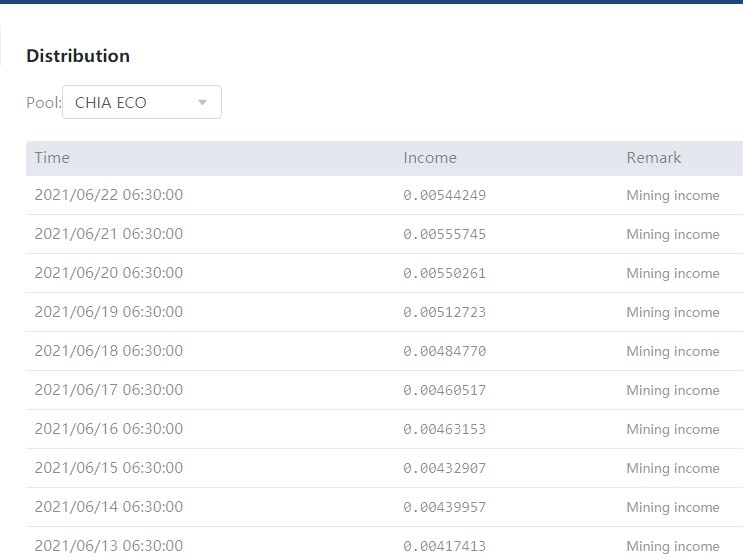Click Mining income remark for 2021/06/16
Viewport: 743px width, 557px height.
[x=673, y=429]
